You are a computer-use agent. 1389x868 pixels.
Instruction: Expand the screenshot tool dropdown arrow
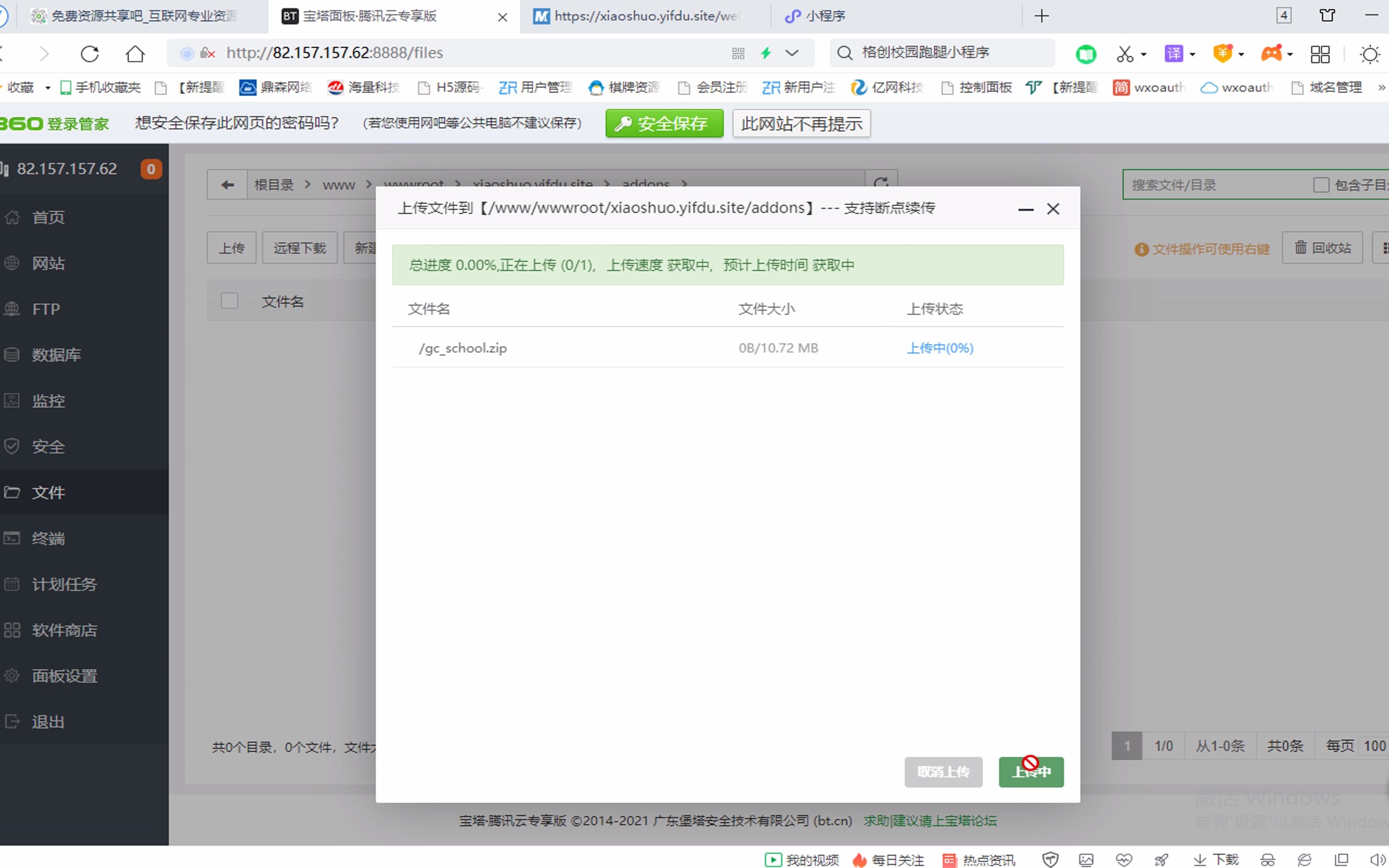click(x=1143, y=55)
